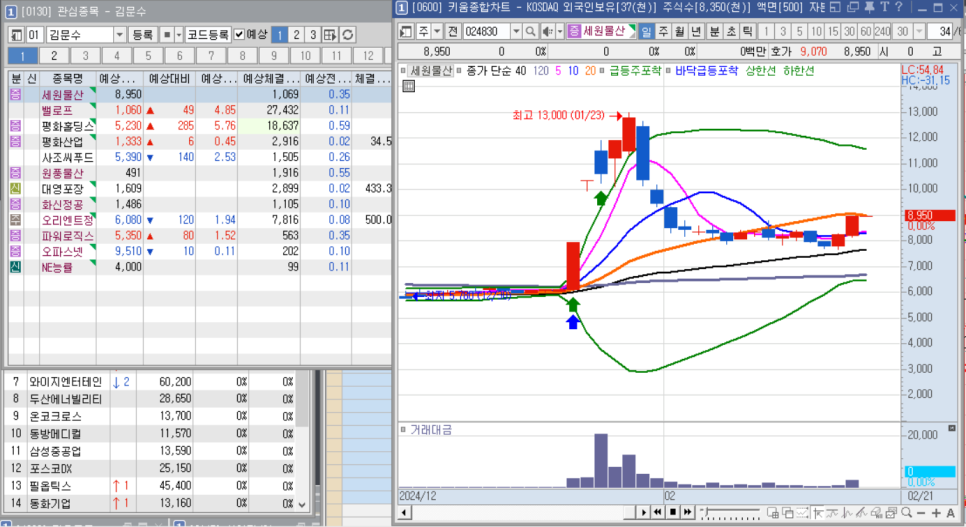Click the crosshair tool icon in bottom toolbar

818,512
